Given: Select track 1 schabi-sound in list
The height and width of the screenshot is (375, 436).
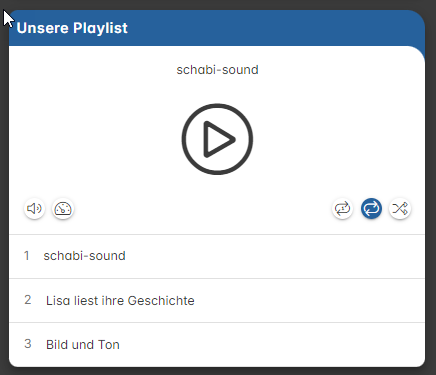Looking at the screenshot, I should (217, 256).
